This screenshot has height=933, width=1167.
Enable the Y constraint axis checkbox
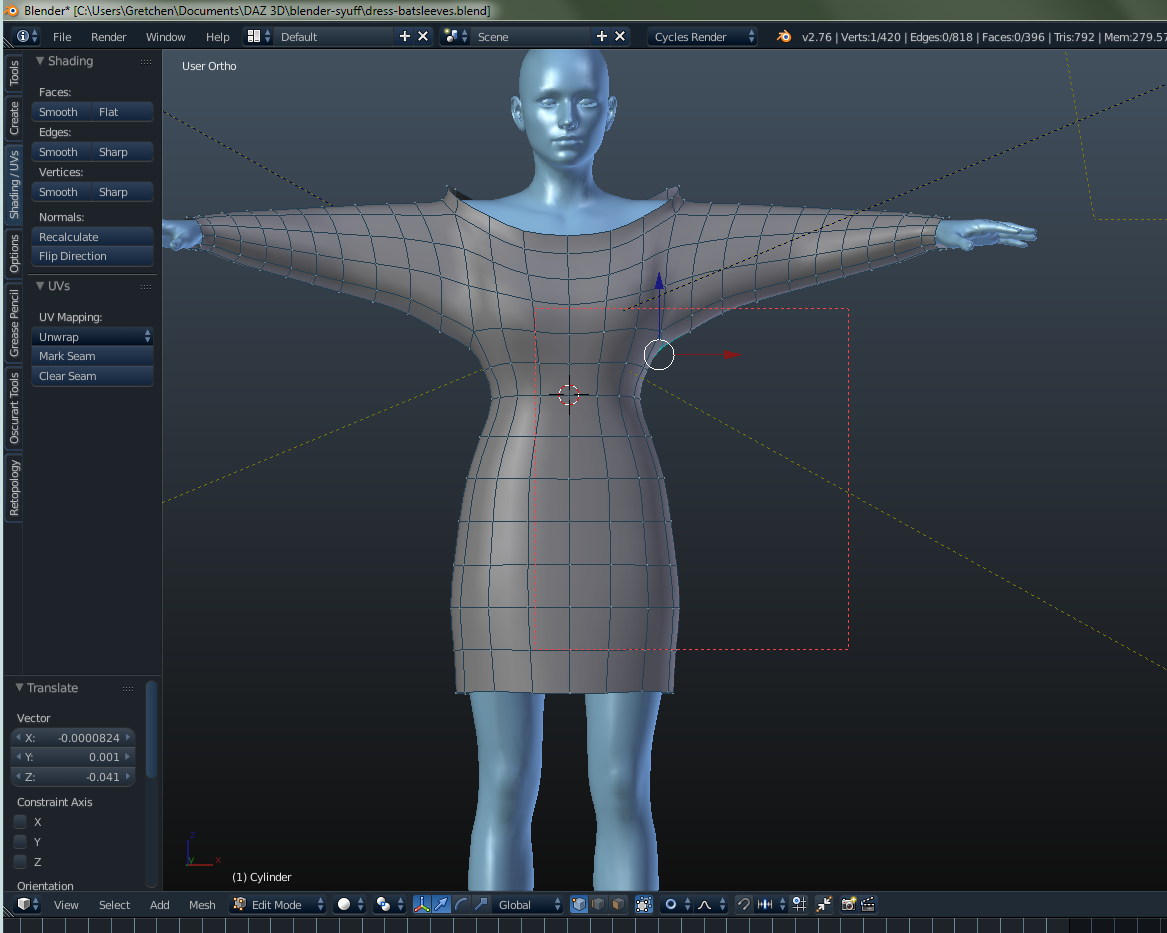pos(20,842)
